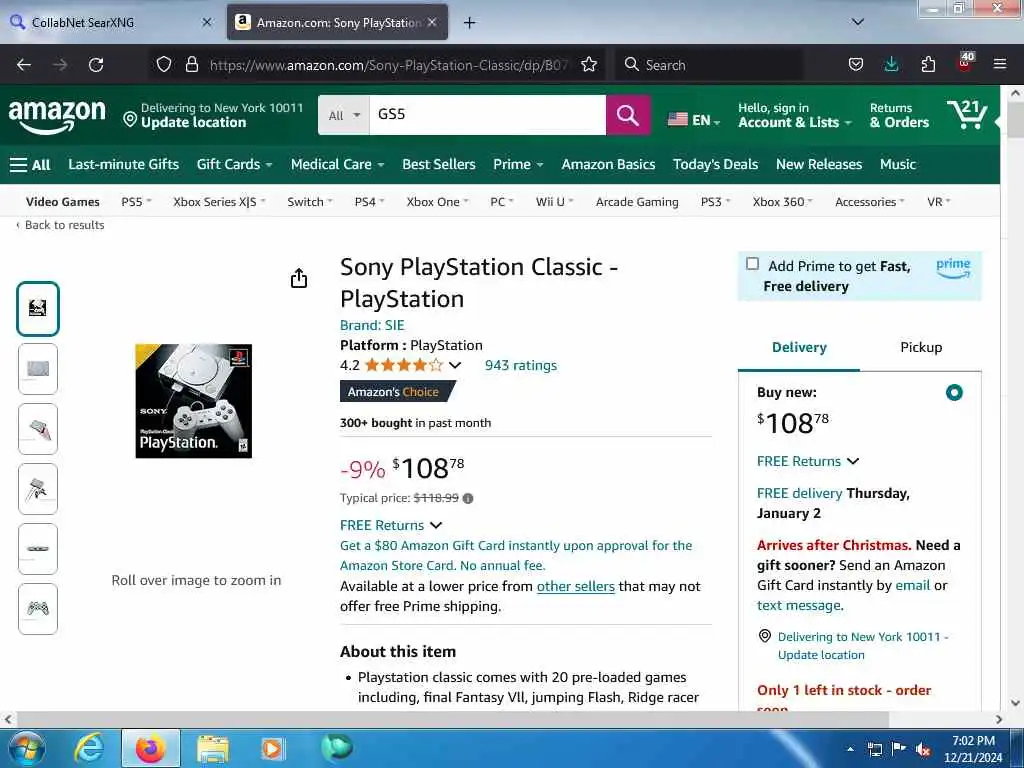Open the PS5 category dropdown
Viewport: 1024px width, 768px height.
(136, 202)
